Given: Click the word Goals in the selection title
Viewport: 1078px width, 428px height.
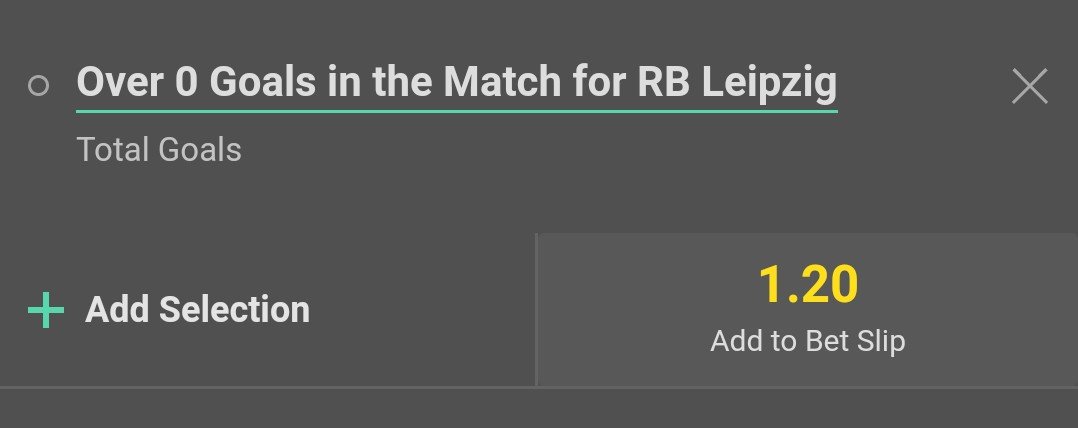Looking at the screenshot, I should [260, 82].
